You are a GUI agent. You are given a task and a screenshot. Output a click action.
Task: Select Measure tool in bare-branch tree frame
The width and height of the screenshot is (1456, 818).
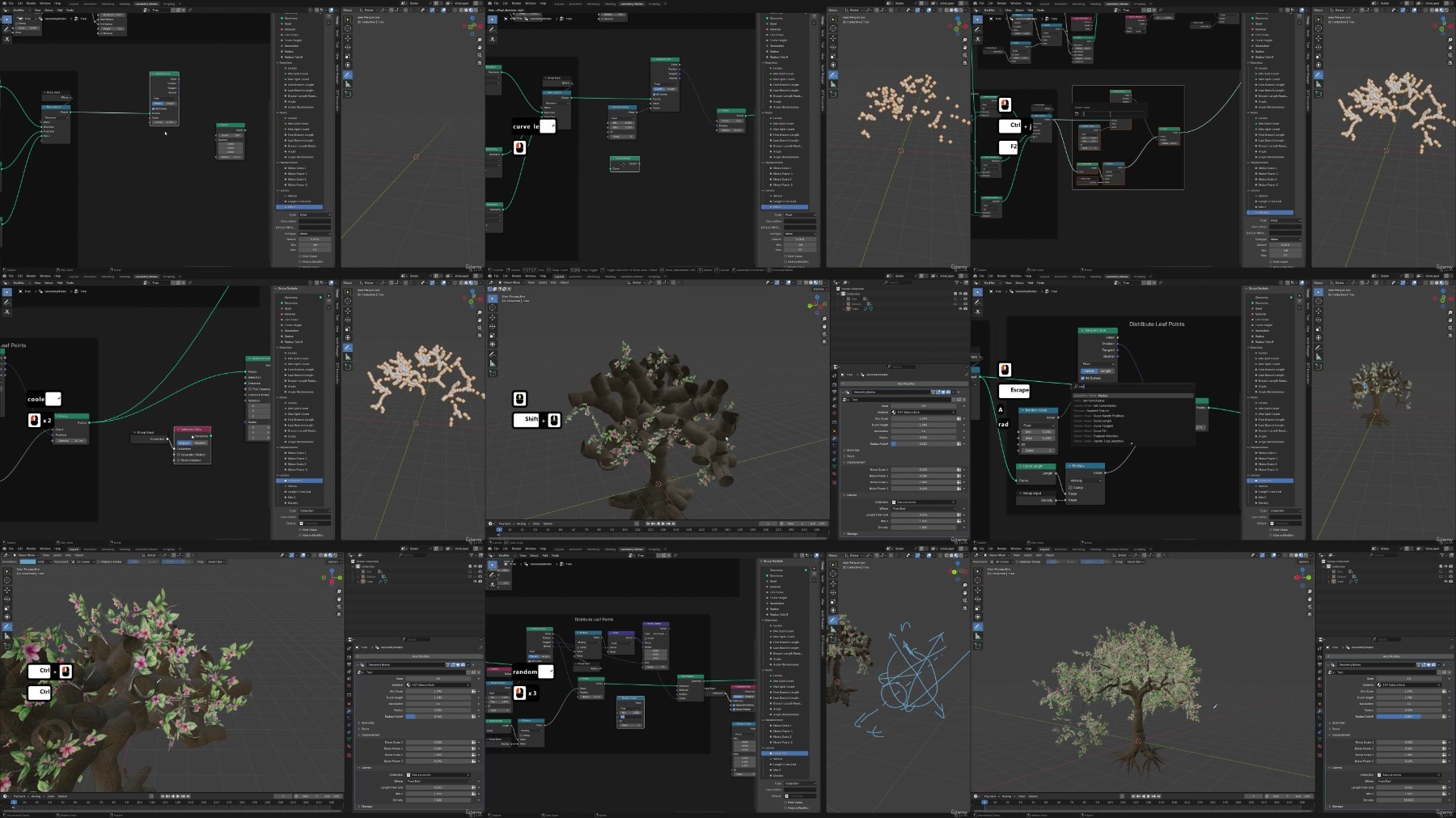click(x=493, y=363)
